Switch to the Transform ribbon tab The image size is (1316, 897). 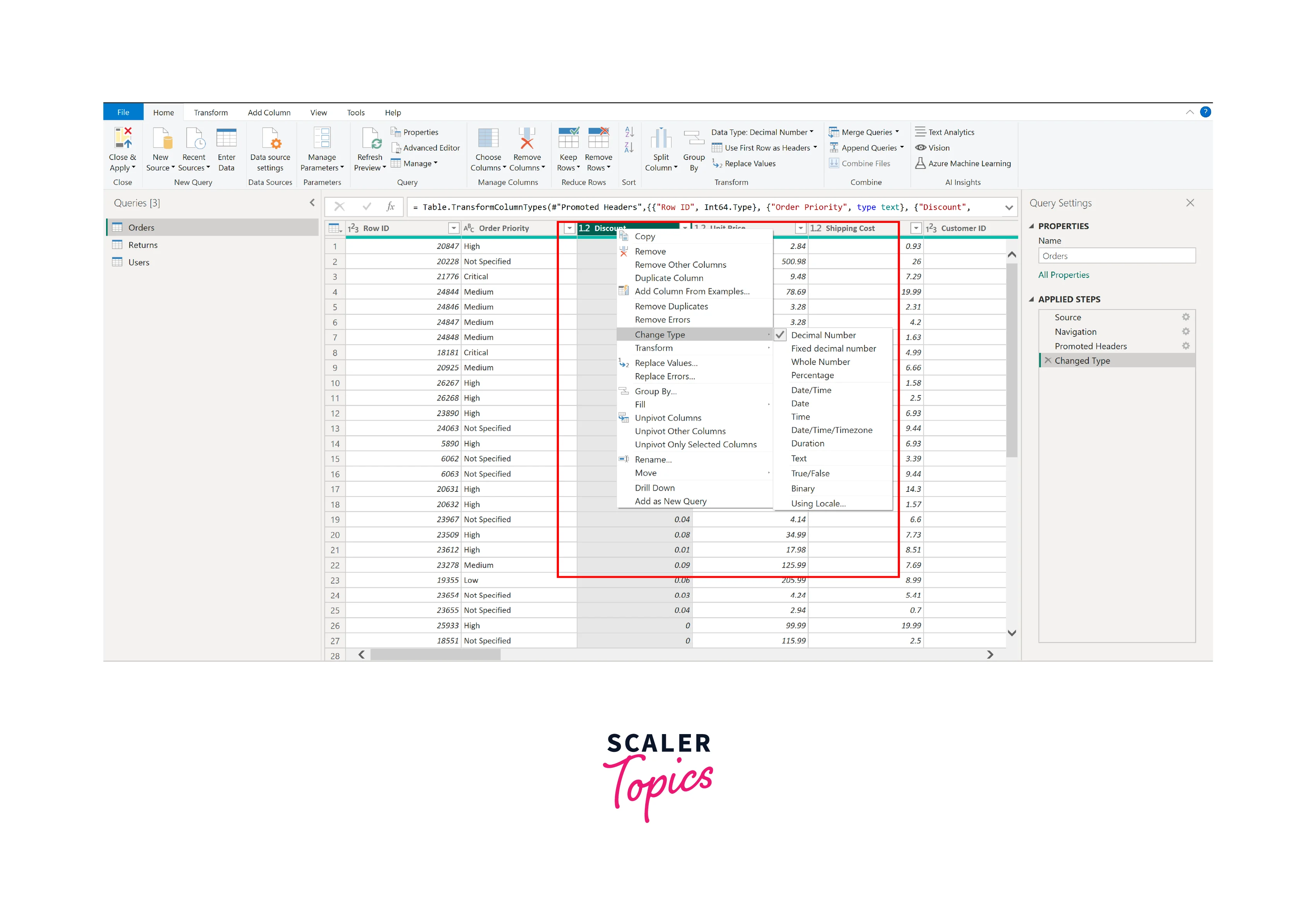point(211,113)
